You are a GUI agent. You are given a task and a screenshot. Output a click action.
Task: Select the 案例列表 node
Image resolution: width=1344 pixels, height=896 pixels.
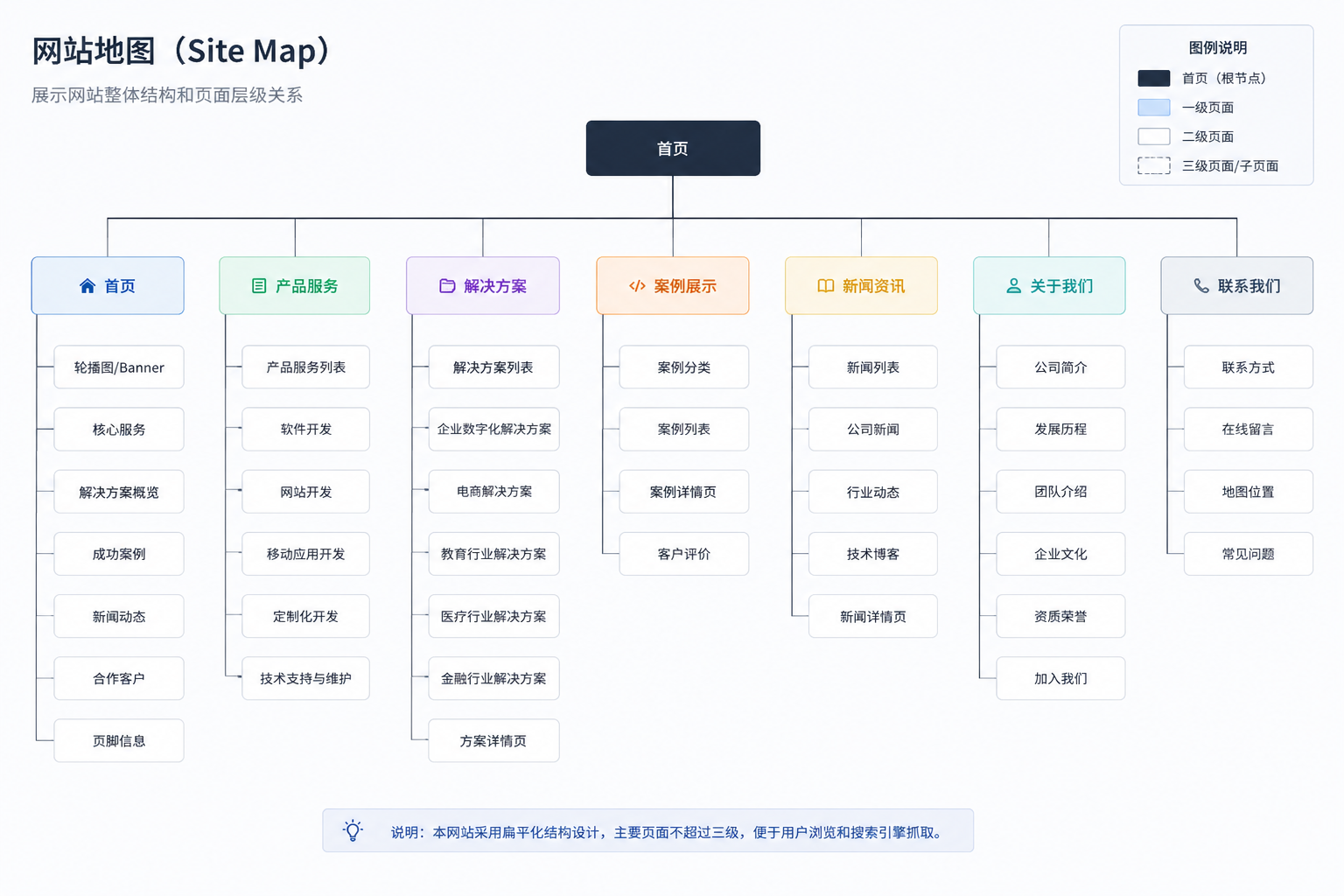[684, 430]
